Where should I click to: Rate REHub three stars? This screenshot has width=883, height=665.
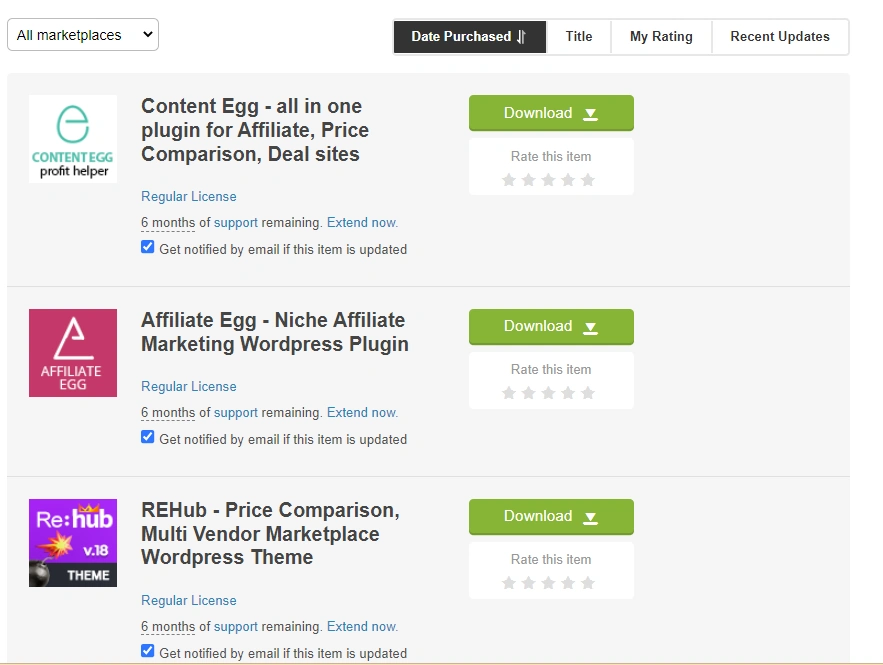548,583
